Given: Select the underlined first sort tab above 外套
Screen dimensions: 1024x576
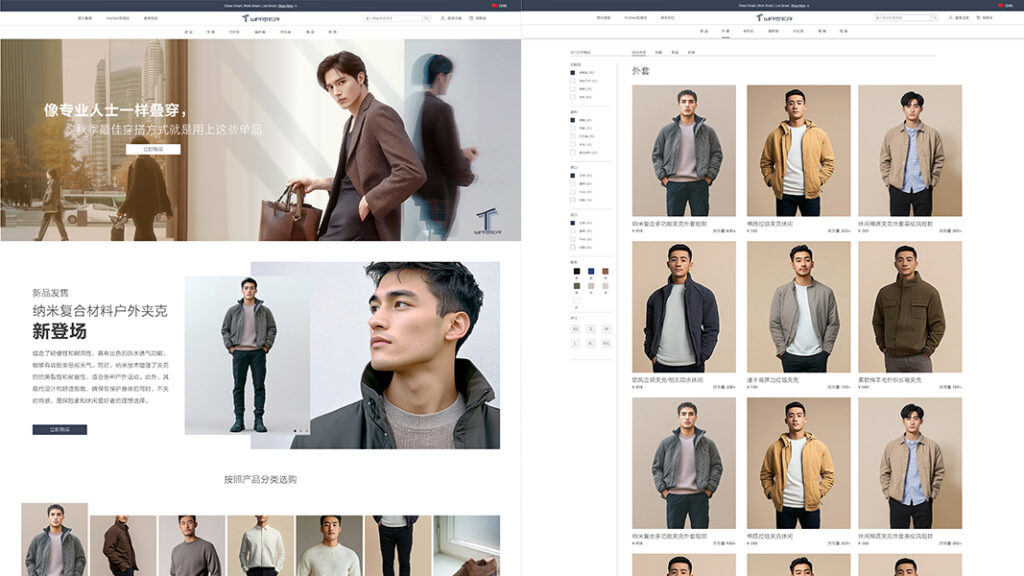Looking at the screenshot, I should point(639,52).
